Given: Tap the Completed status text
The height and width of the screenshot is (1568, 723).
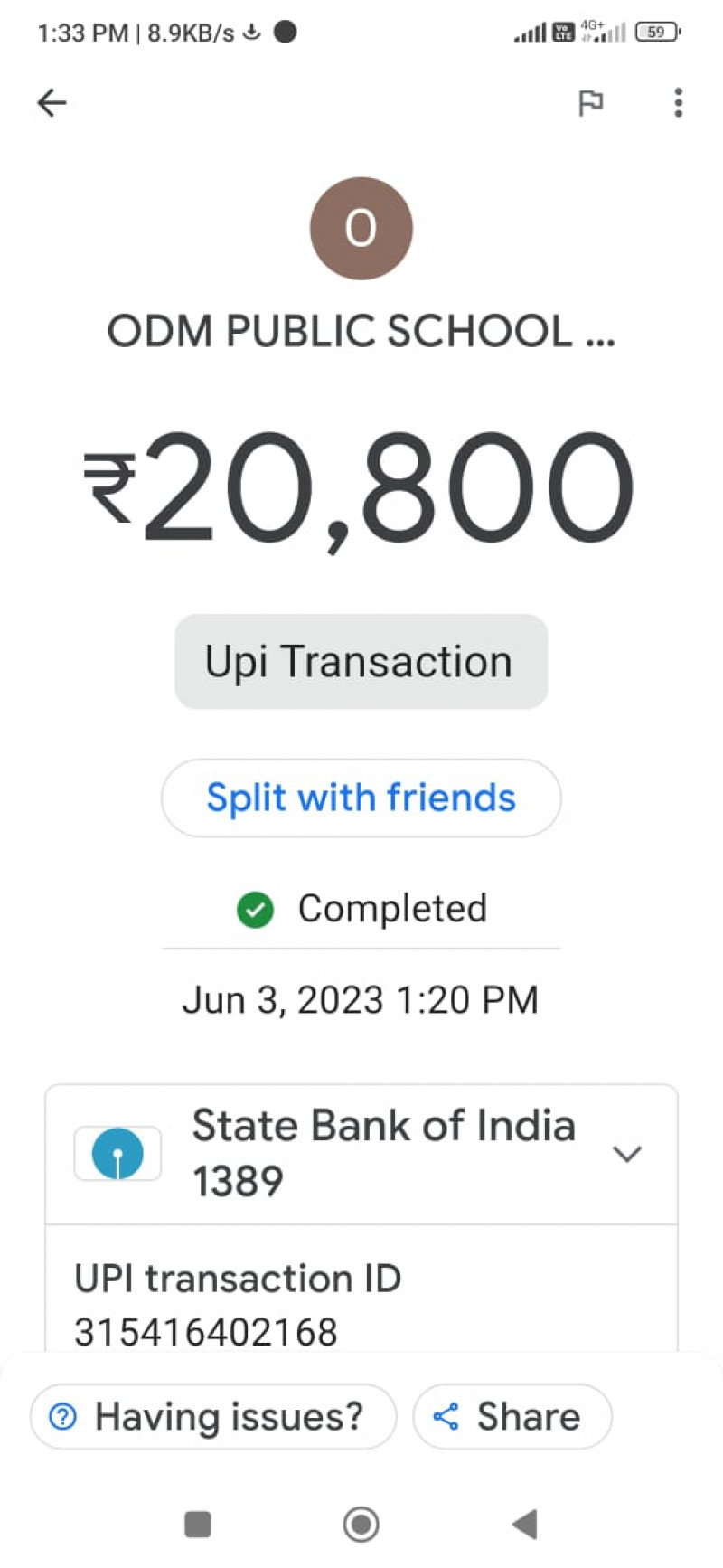Looking at the screenshot, I should (392, 909).
